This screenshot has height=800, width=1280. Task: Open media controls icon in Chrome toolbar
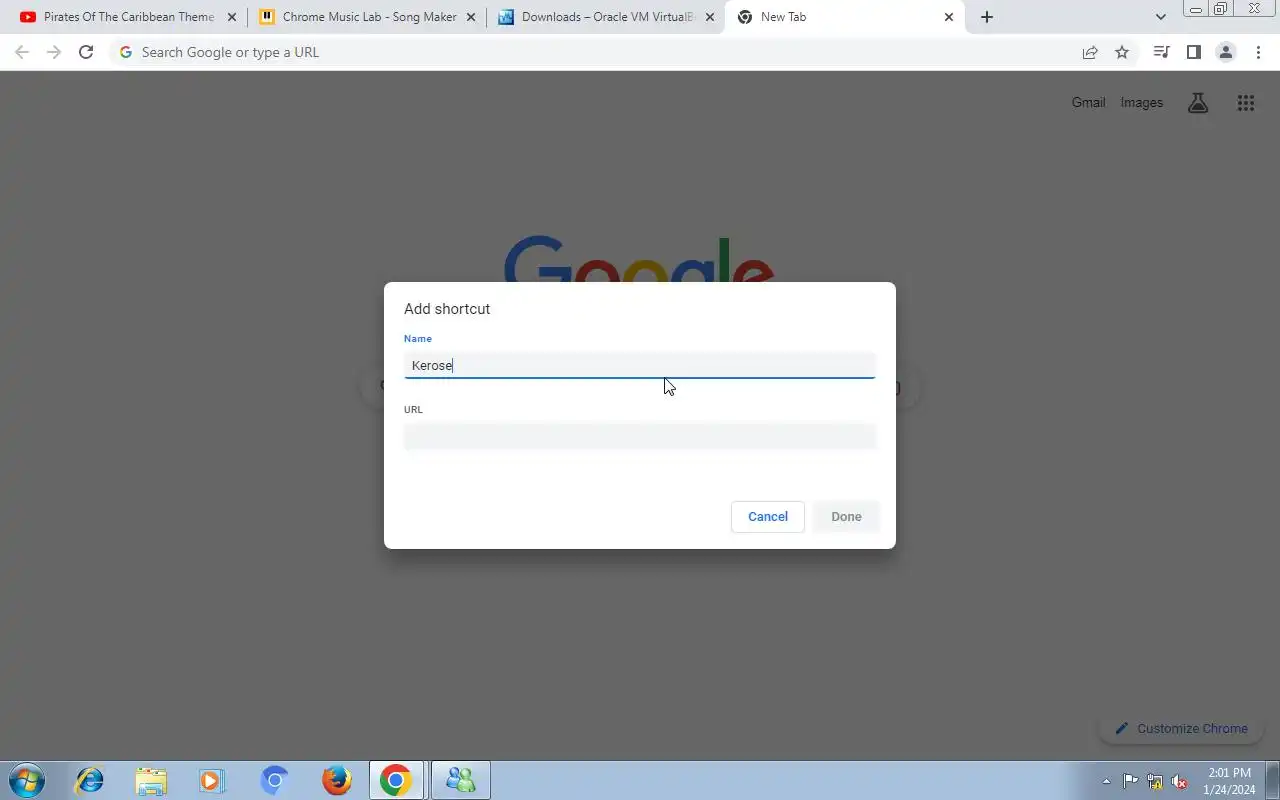[x=1161, y=52]
